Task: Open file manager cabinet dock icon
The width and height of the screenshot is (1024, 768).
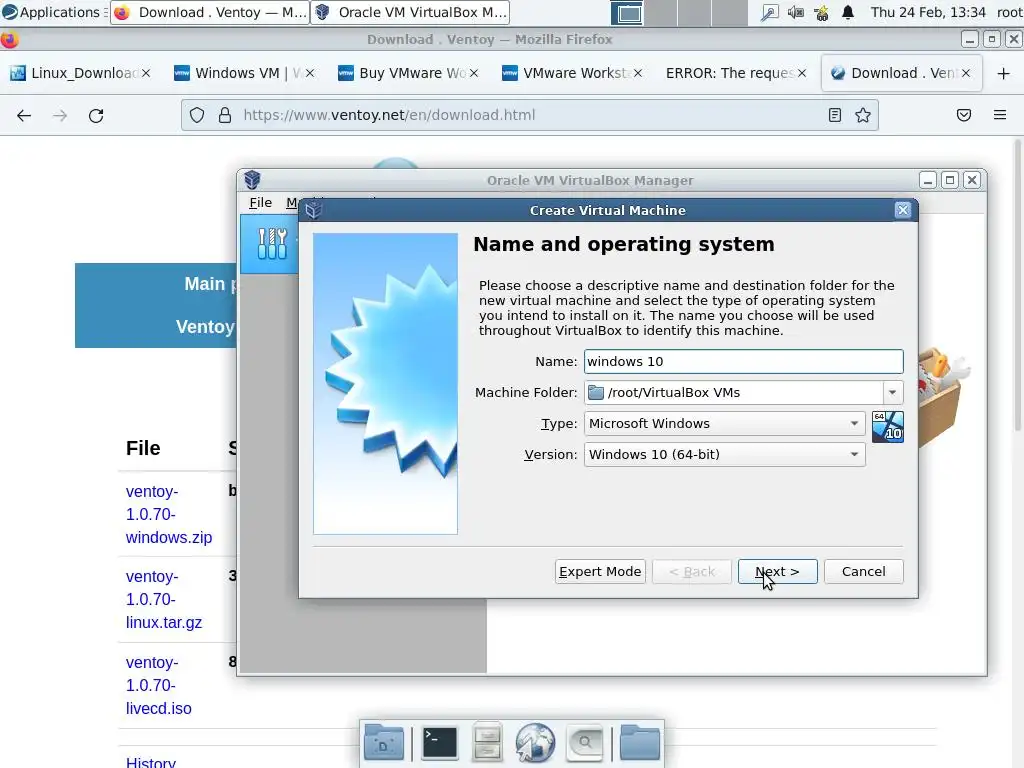Action: pos(487,743)
